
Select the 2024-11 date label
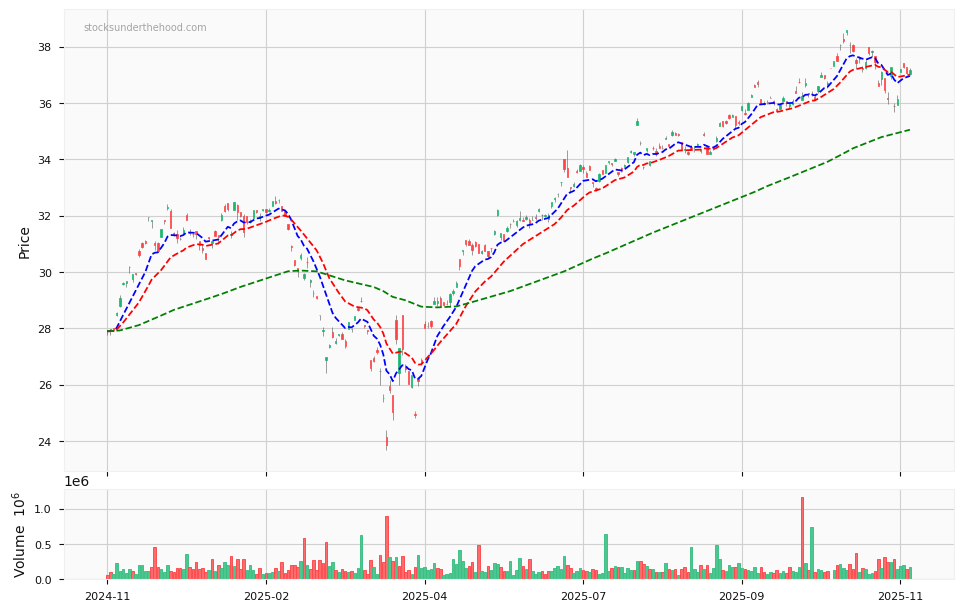[x=108, y=594]
